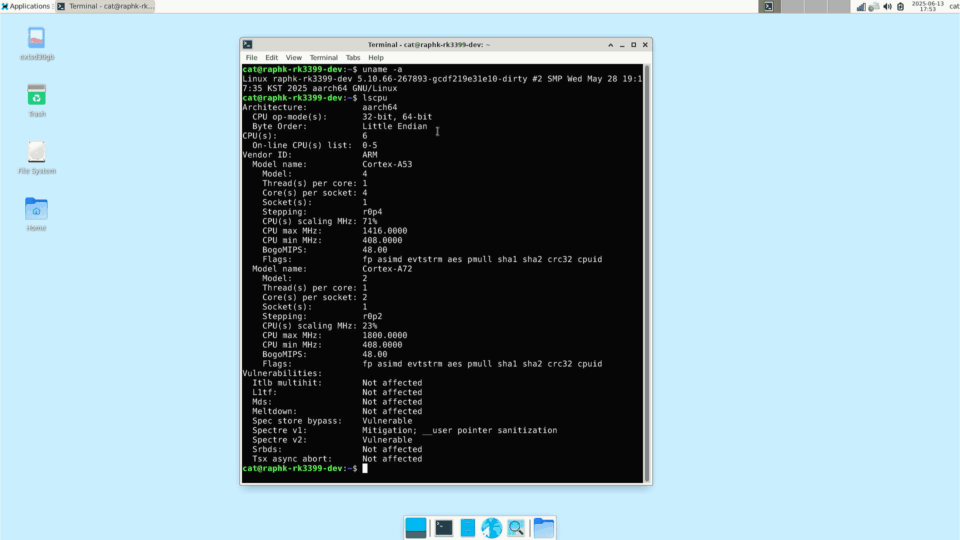The height and width of the screenshot is (540, 960).
Task: Select the File System desktop icon
Action: 37,158
